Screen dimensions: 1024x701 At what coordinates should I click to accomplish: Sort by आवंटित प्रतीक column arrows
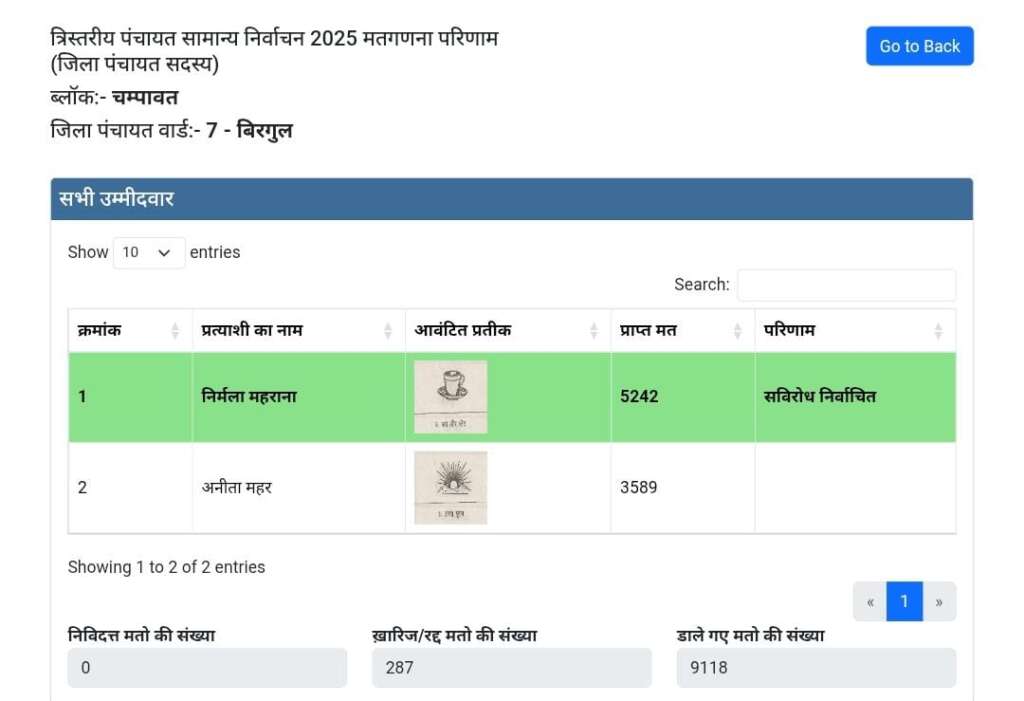point(594,330)
